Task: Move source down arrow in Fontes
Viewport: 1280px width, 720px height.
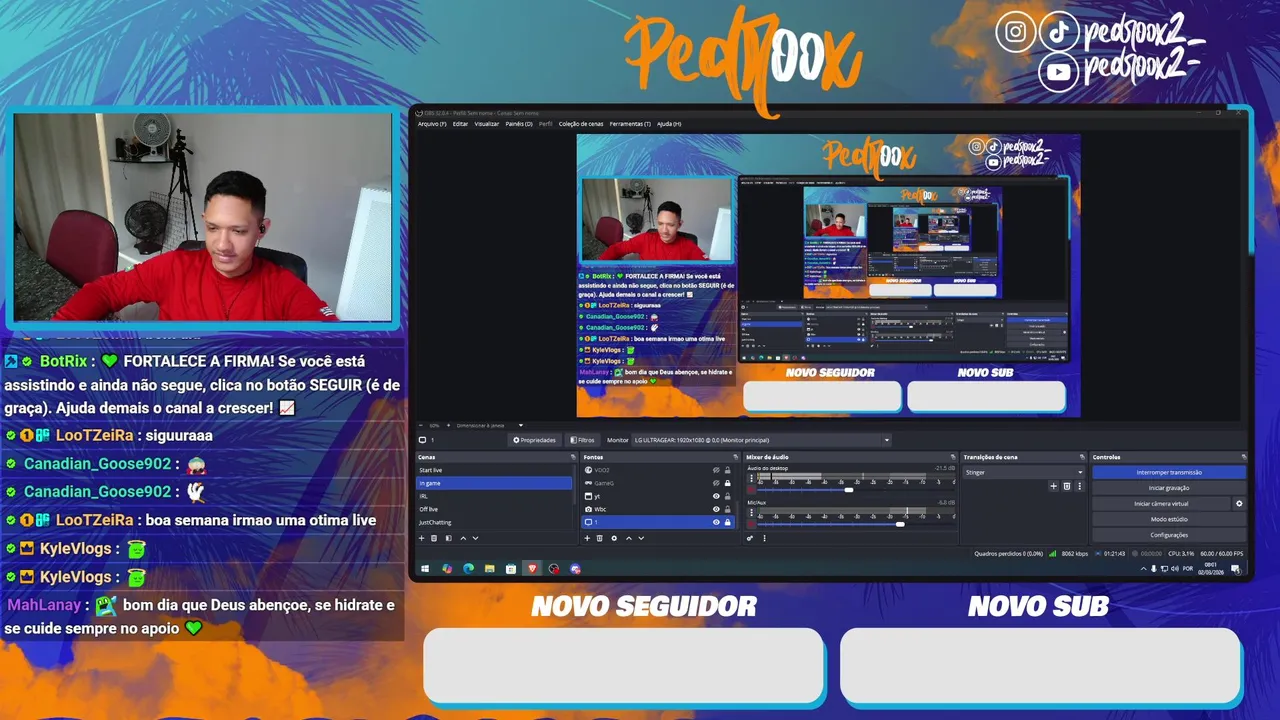Action: tap(641, 538)
